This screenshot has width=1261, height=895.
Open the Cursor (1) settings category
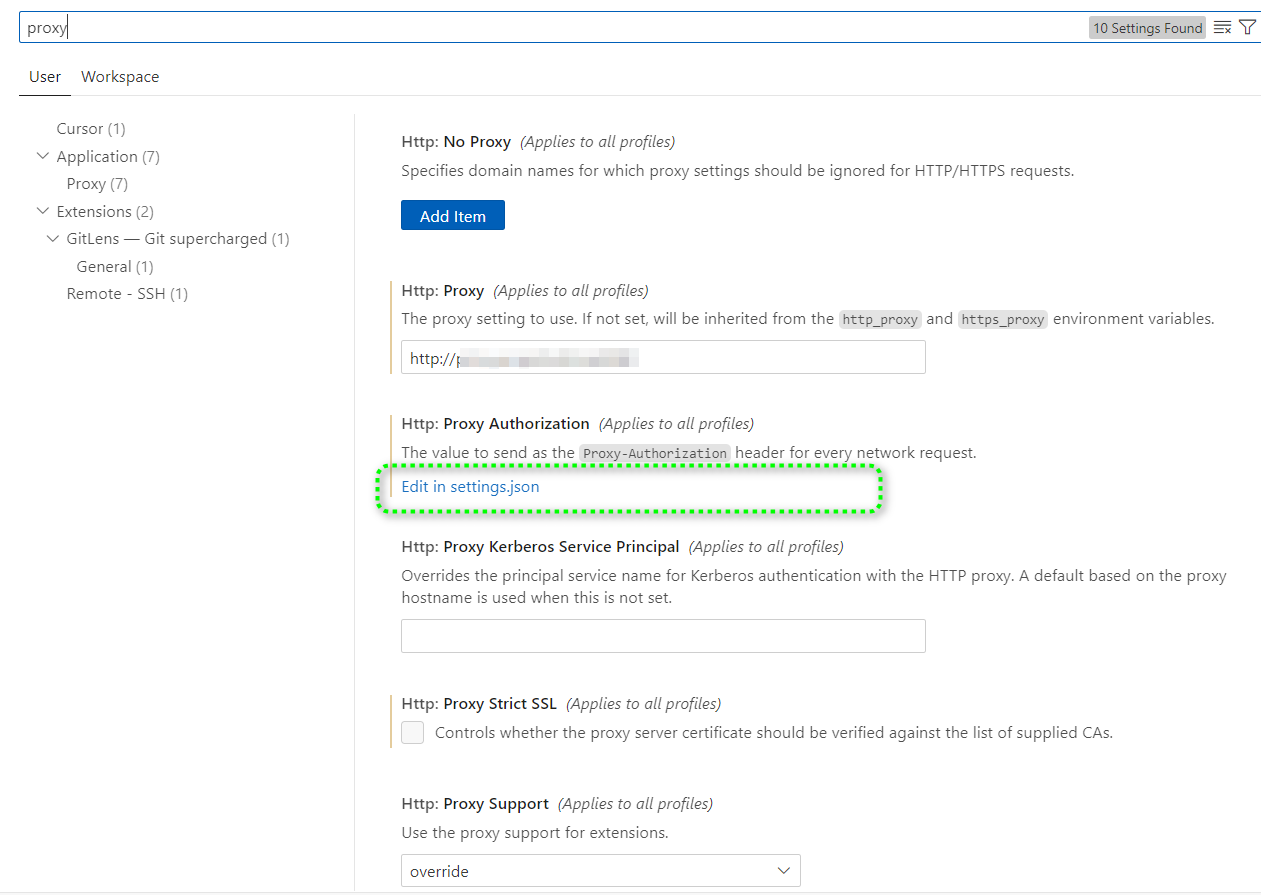[91, 129]
